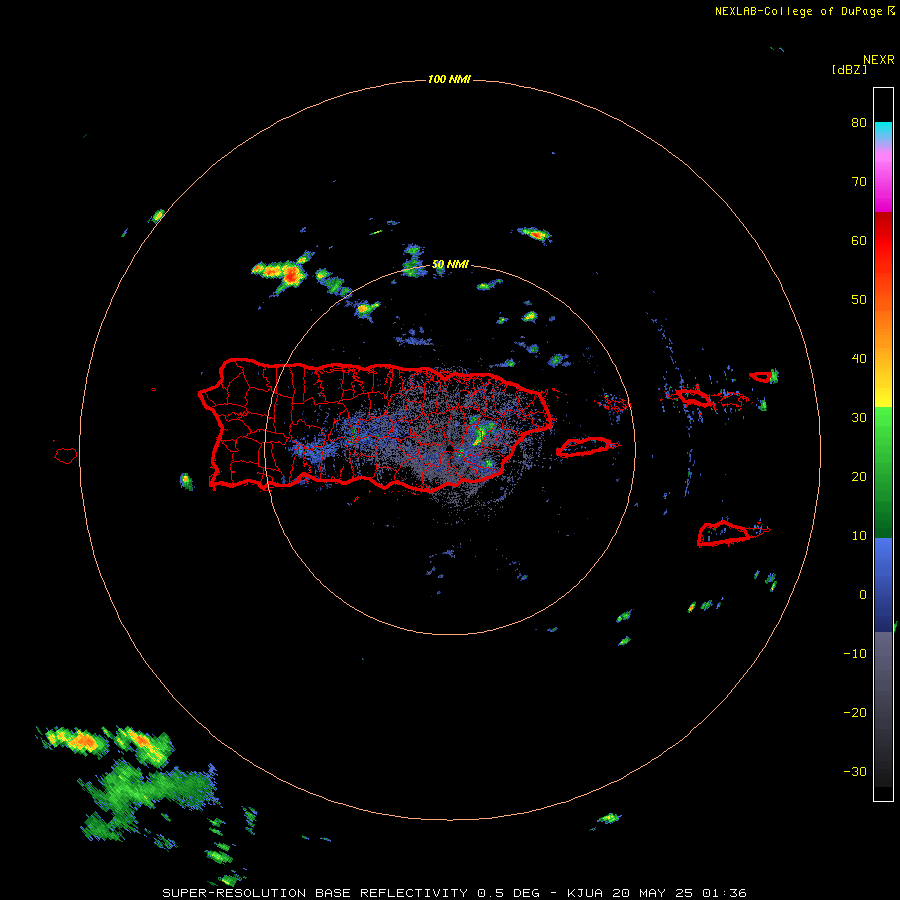Click the 80 value on the dBZ scale
The height and width of the screenshot is (900, 900).
(859, 122)
